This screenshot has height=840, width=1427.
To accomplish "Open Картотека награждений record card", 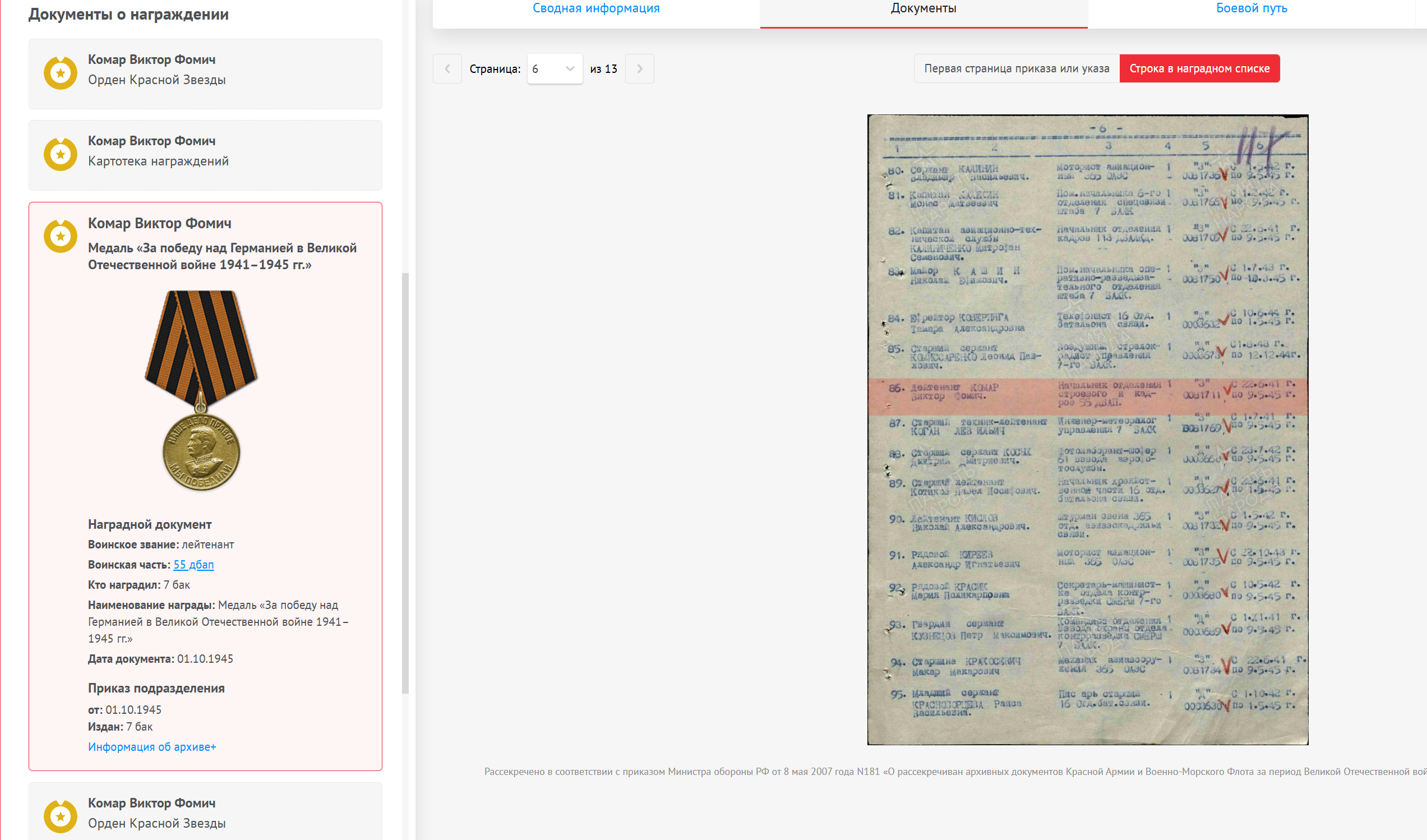I will pyautogui.click(x=205, y=155).
